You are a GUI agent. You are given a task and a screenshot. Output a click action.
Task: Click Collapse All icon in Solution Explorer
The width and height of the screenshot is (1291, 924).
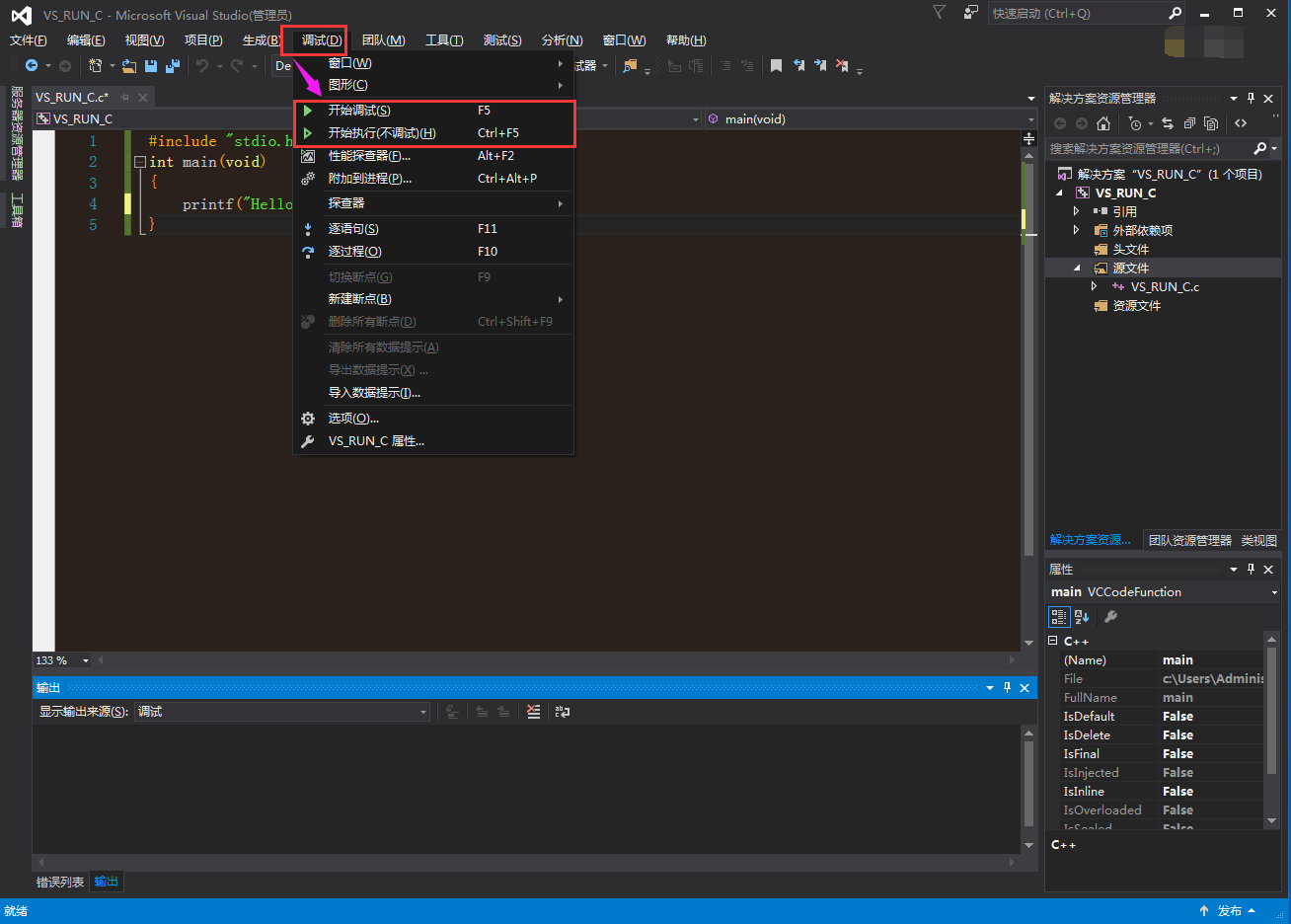(x=1189, y=123)
